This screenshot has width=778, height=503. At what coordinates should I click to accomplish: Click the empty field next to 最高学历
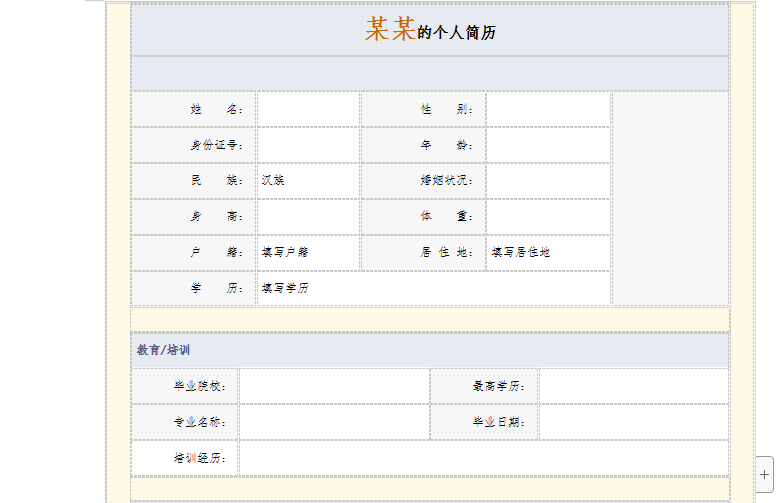tap(634, 386)
